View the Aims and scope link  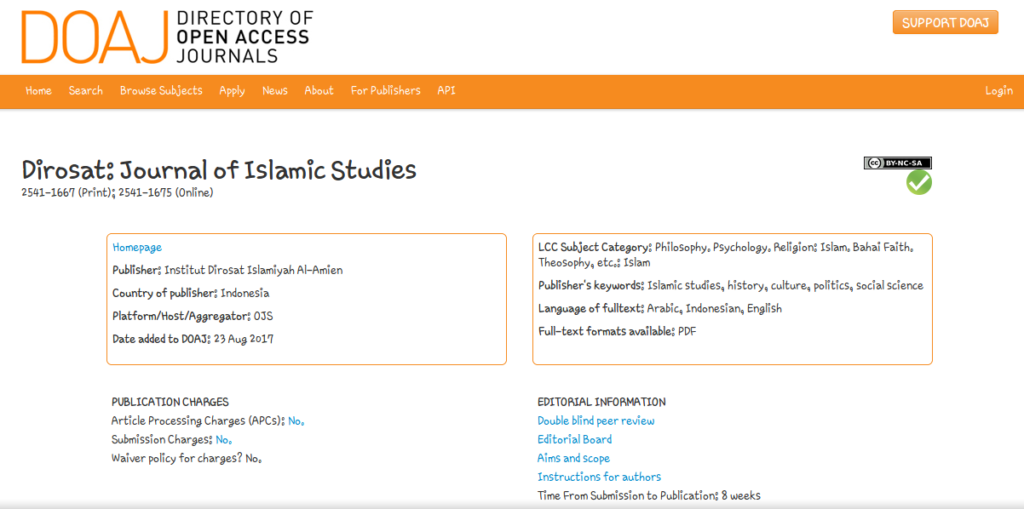(x=573, y=459)
